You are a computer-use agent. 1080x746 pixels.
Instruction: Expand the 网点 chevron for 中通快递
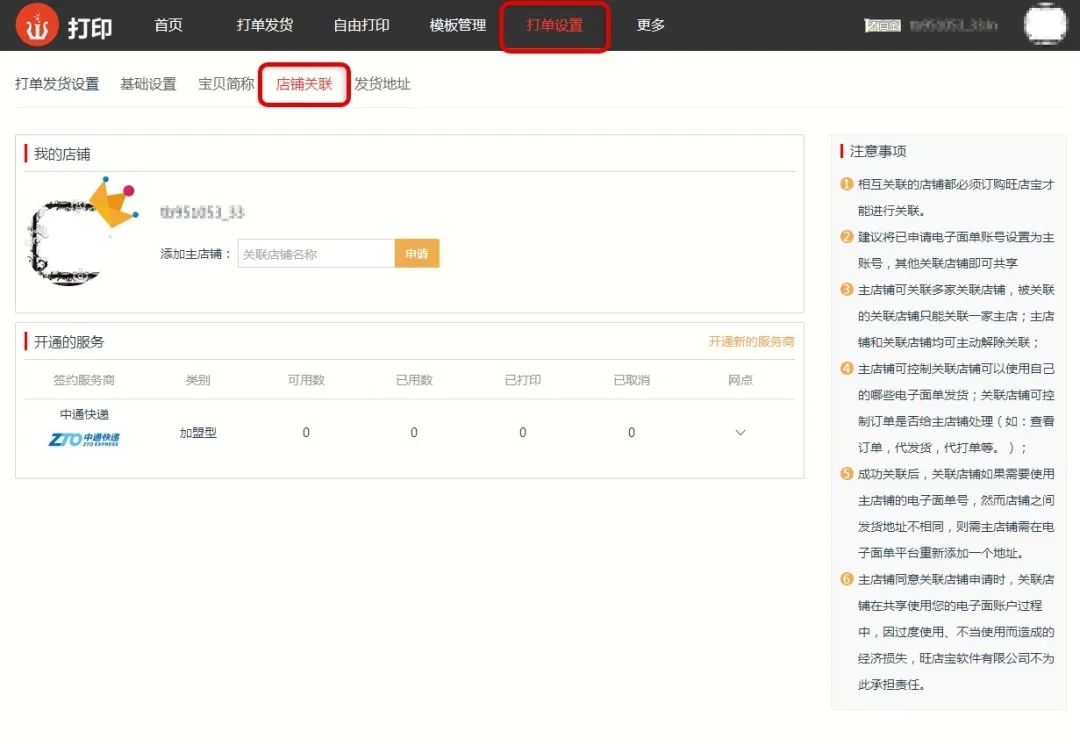tap(740, 433)
